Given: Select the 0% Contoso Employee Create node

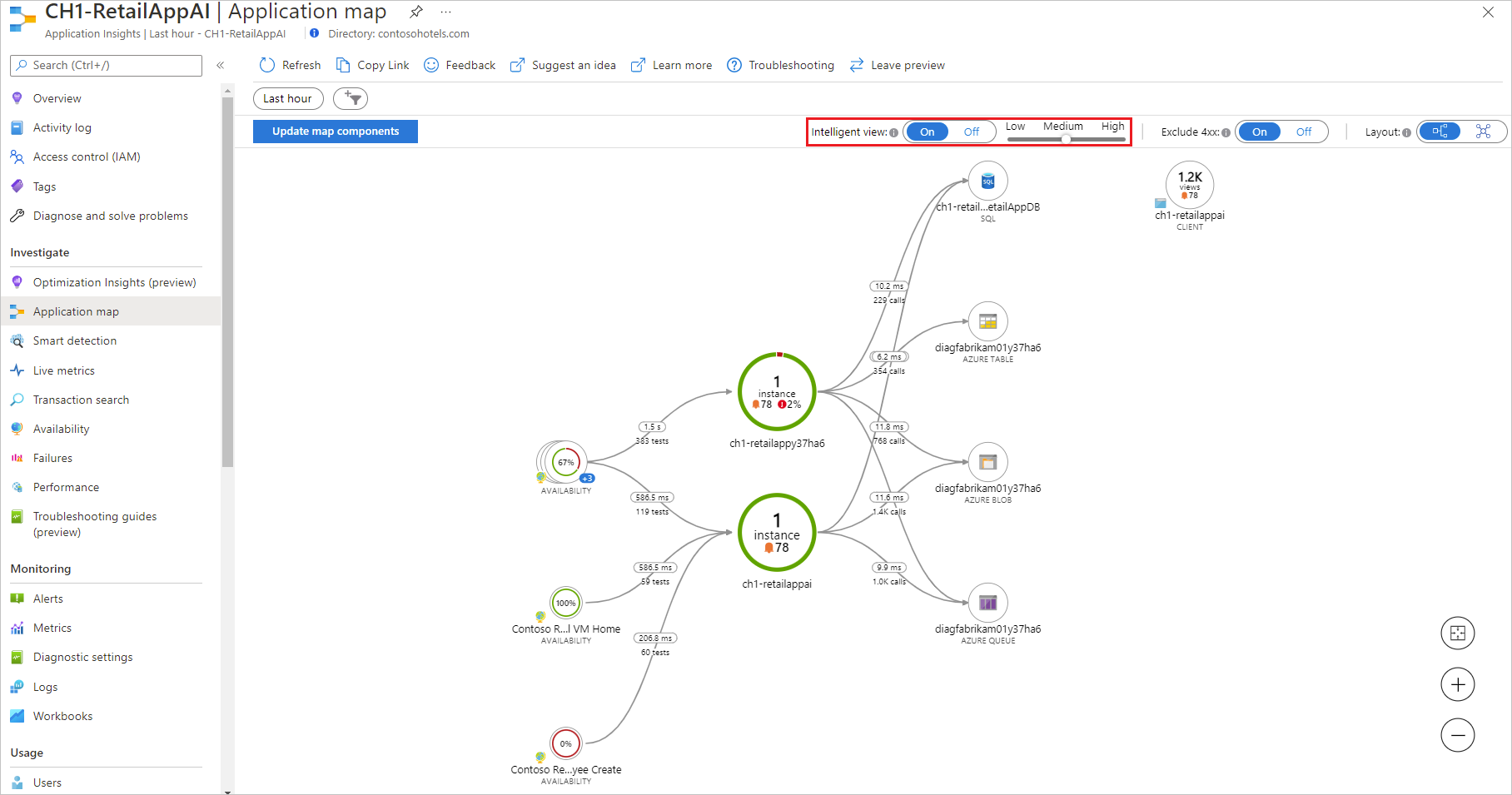Looking at the screenshot, I should point(566,743).
